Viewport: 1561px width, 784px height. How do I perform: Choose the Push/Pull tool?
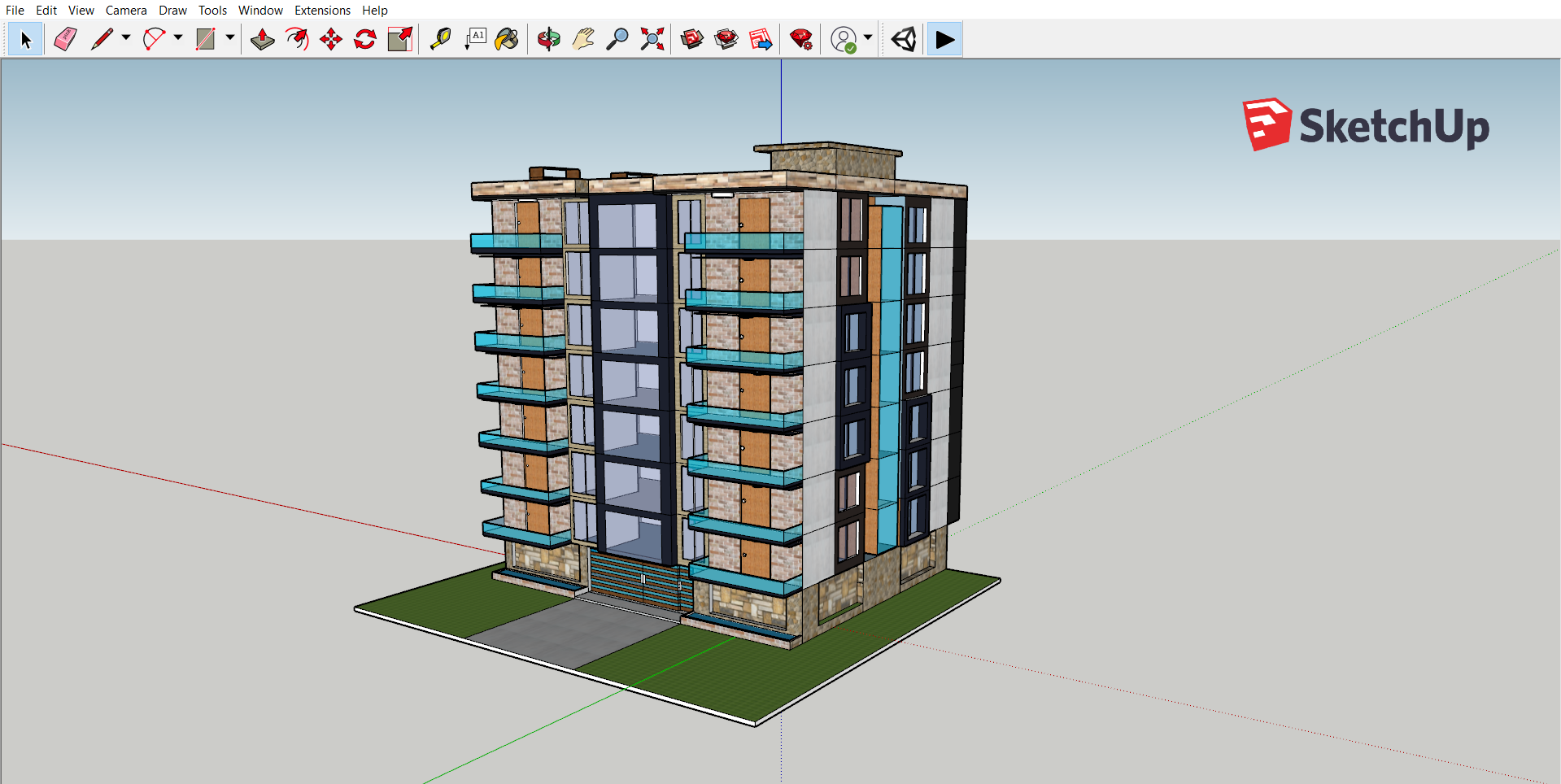point(262,38)
